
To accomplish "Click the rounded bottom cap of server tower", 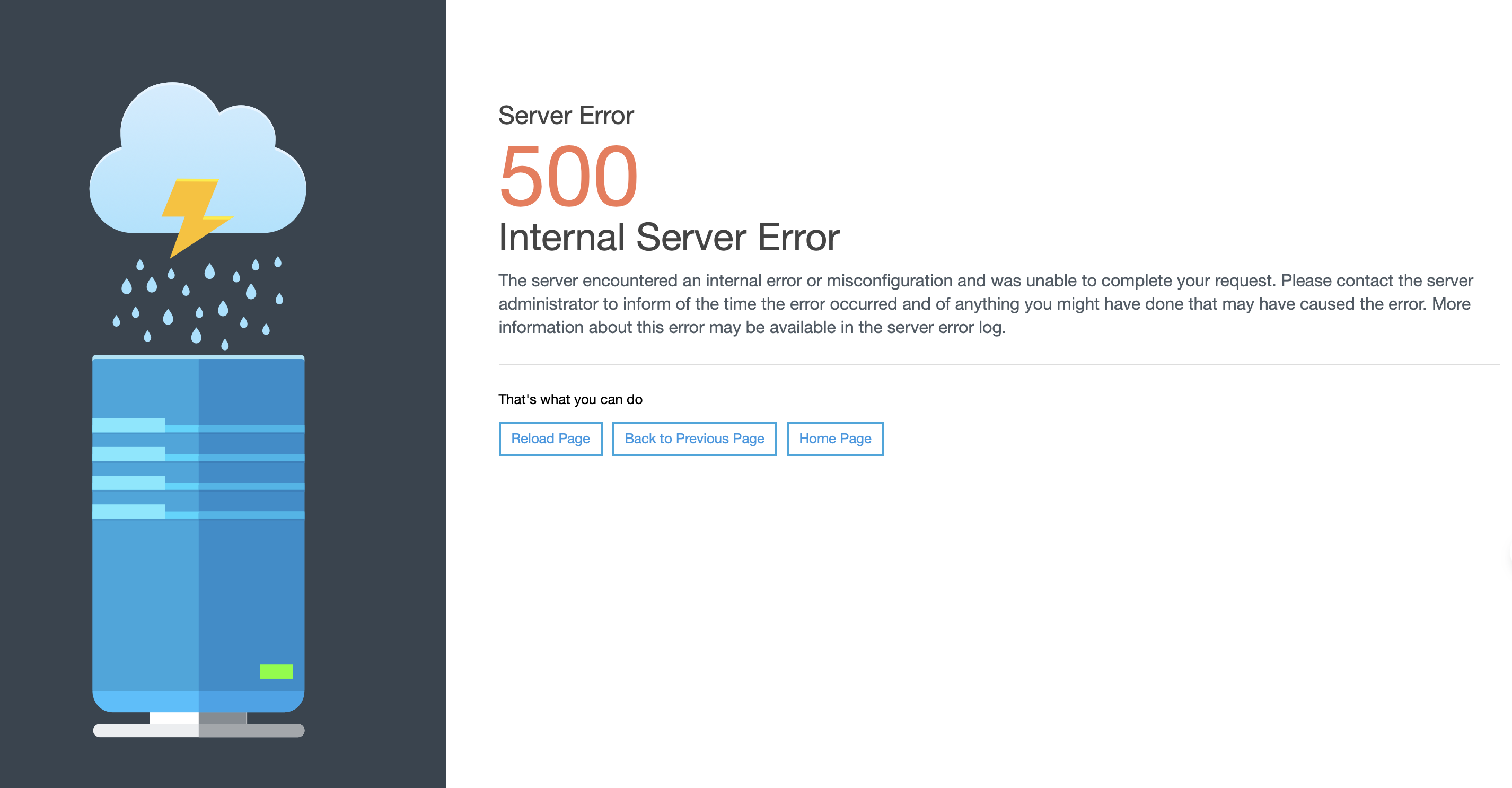I will click(x=198, y=701).
